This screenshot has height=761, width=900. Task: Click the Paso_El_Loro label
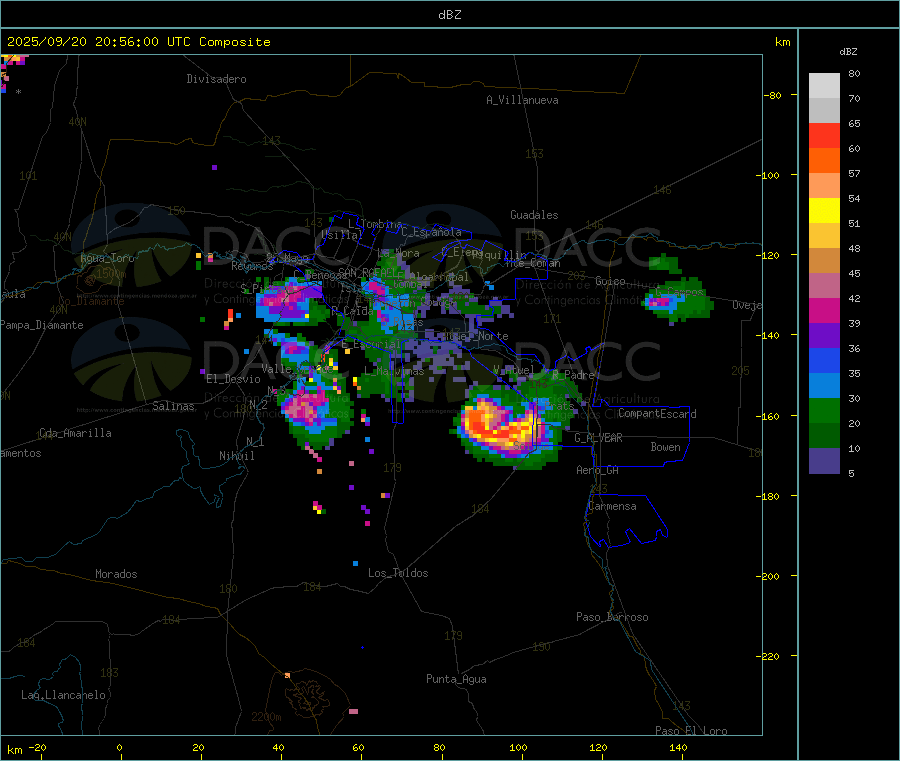click(691, 731)
